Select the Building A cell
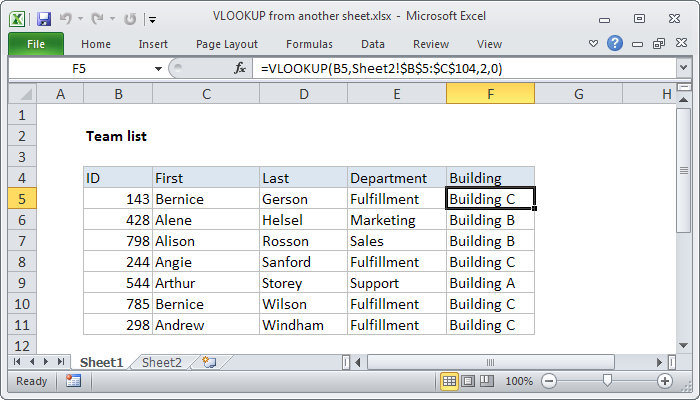The height and width of the screenshot is (400, 700). [x=490, y=283]
